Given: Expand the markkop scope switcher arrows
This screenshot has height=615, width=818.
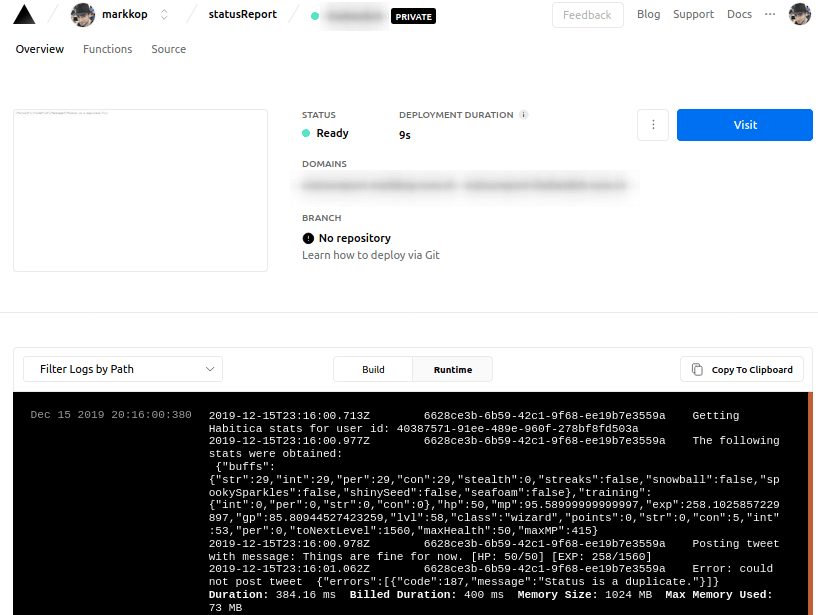Looking at the screenshot, I should click(164, 15).
